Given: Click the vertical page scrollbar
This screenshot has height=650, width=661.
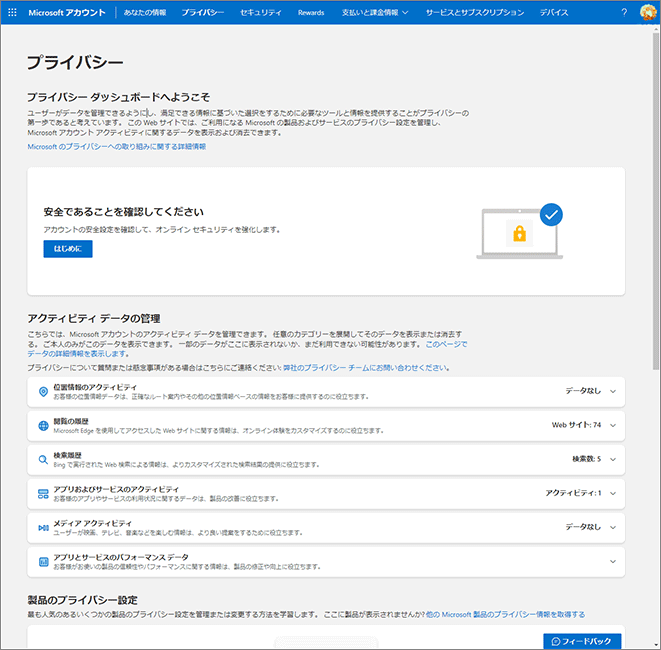Looking at the screenshot, I should point(656,202).
